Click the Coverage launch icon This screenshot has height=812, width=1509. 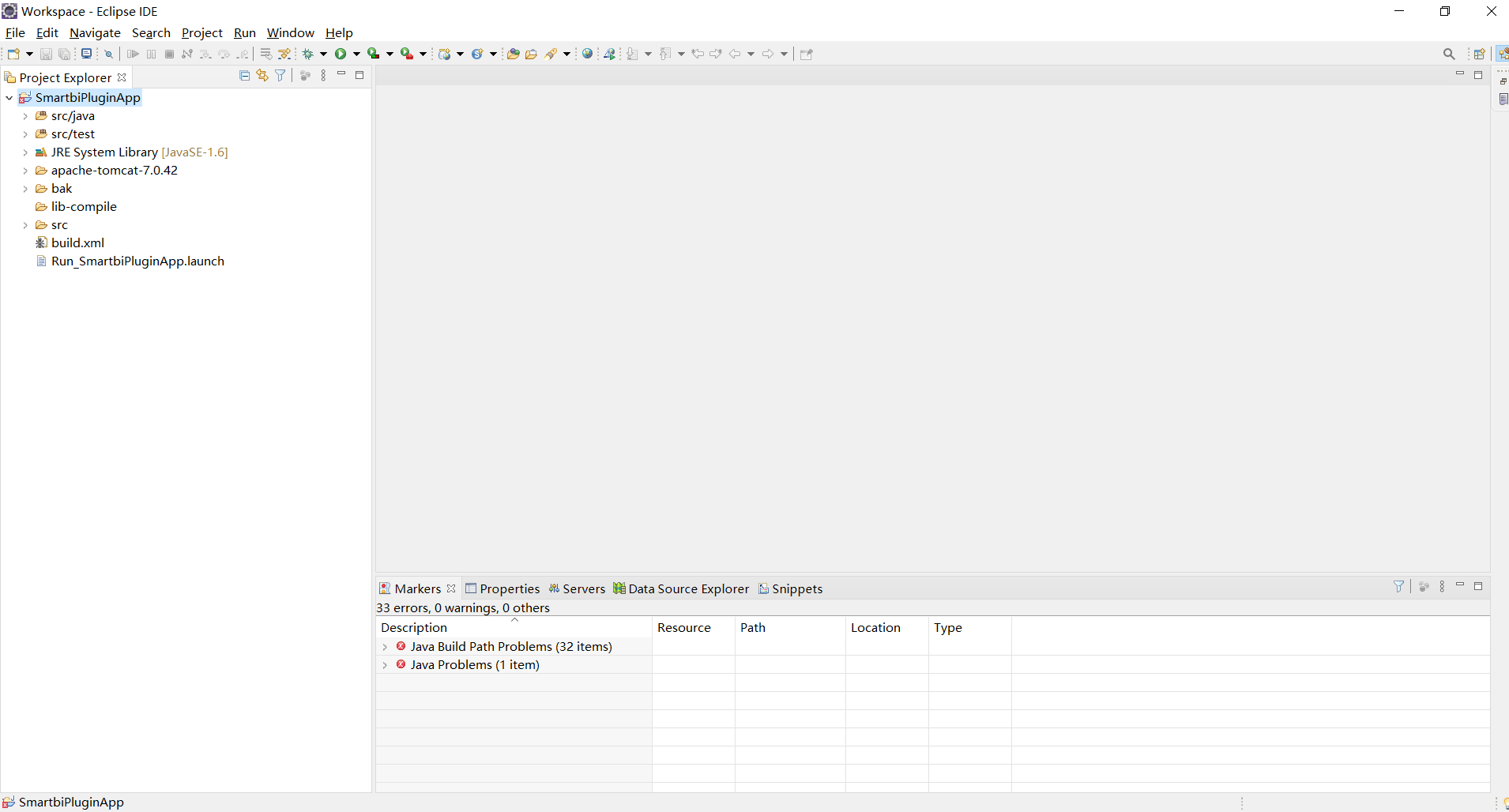point(374,54)
